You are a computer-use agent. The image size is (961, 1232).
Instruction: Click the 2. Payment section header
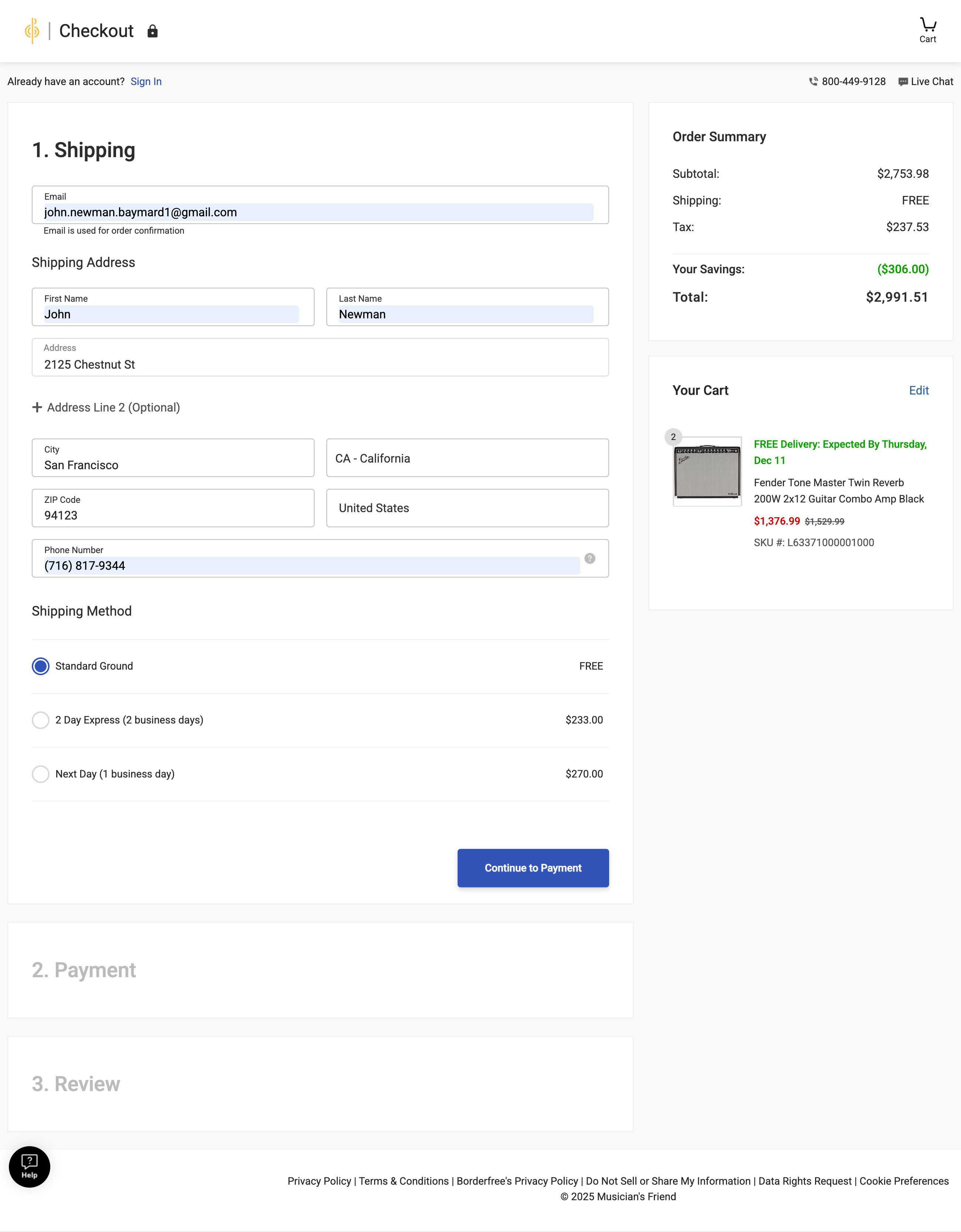[84, 970]
